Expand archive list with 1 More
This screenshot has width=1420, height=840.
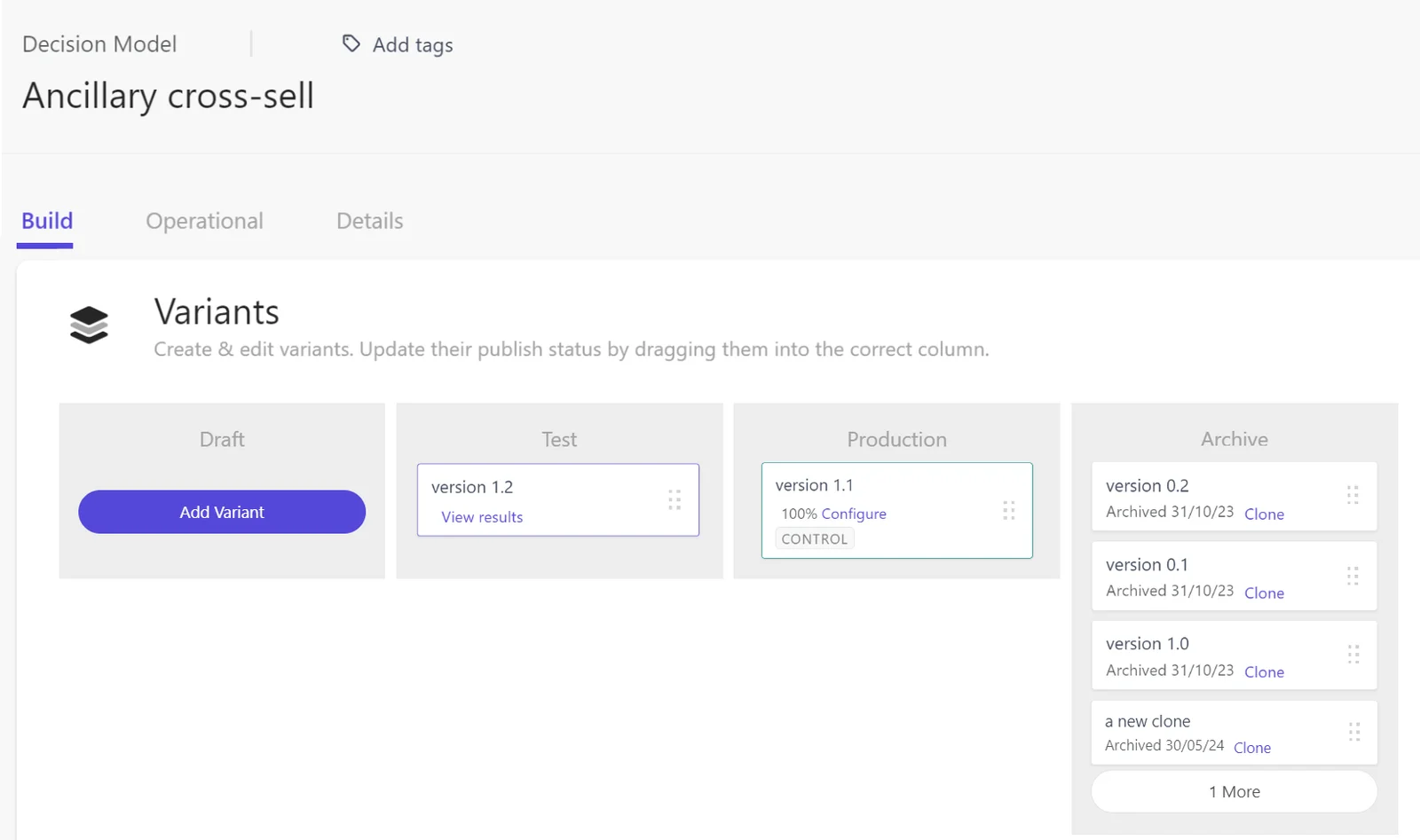(1234, 791)
